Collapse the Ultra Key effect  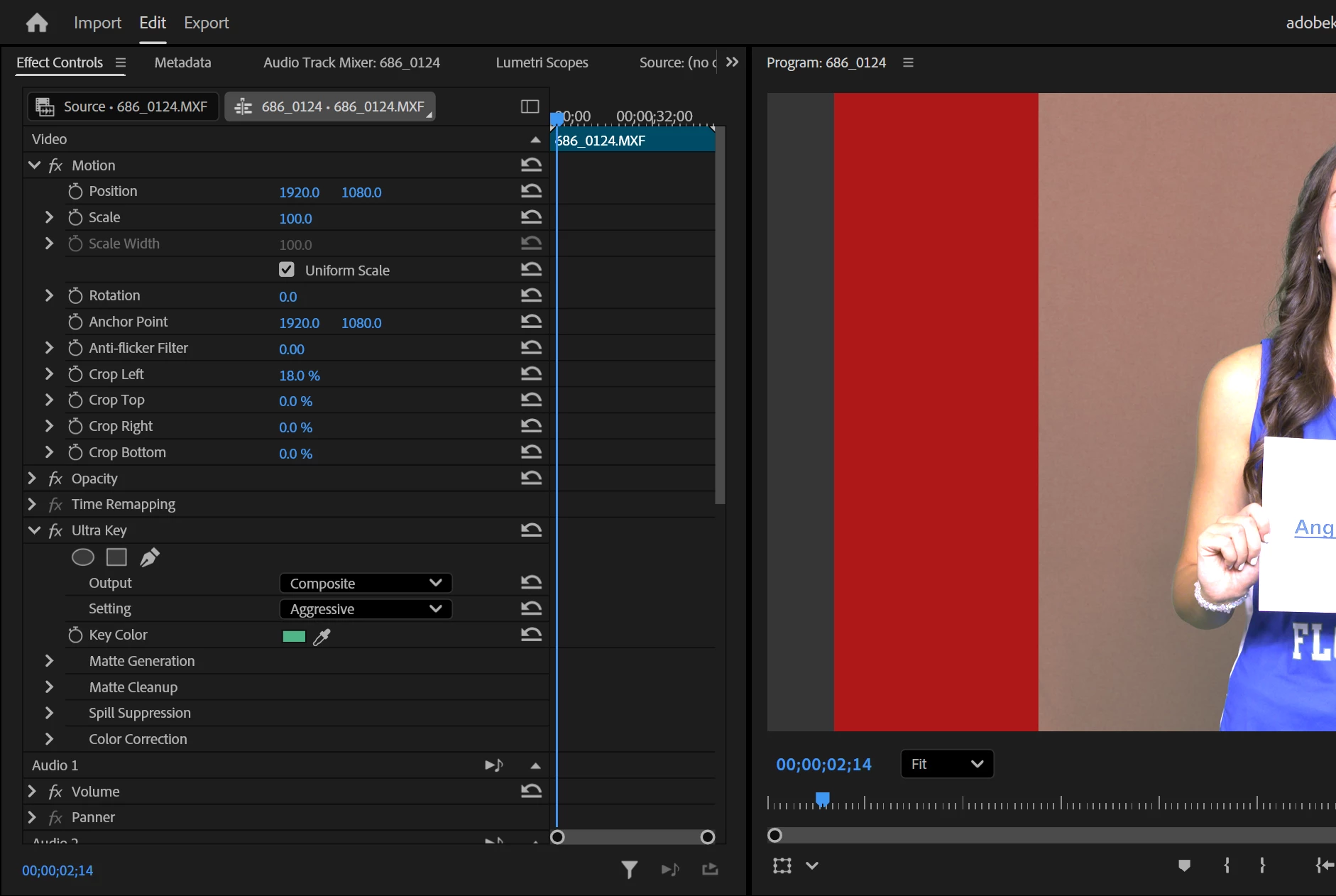point(34,530)
